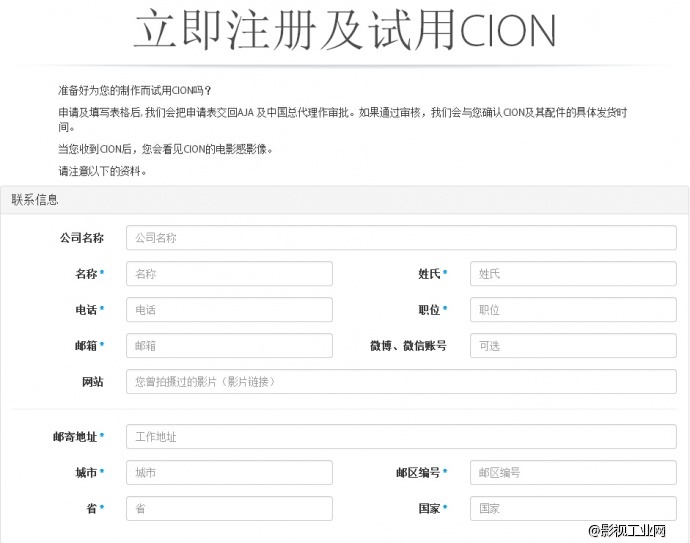Click the 微博、微信账号 optional field
690x543 pixels.
[x=573, y=346]
